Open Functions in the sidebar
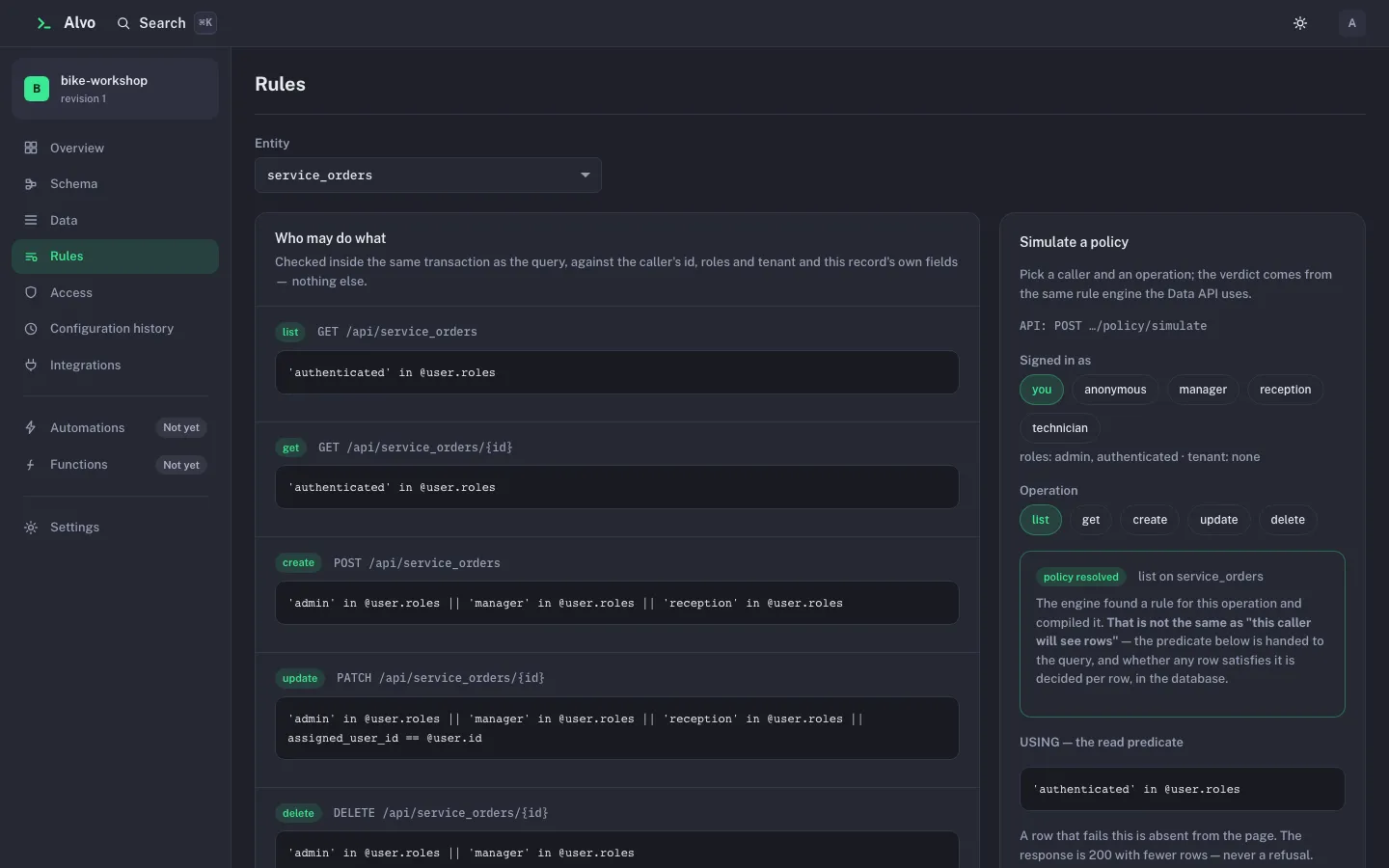 115,465
